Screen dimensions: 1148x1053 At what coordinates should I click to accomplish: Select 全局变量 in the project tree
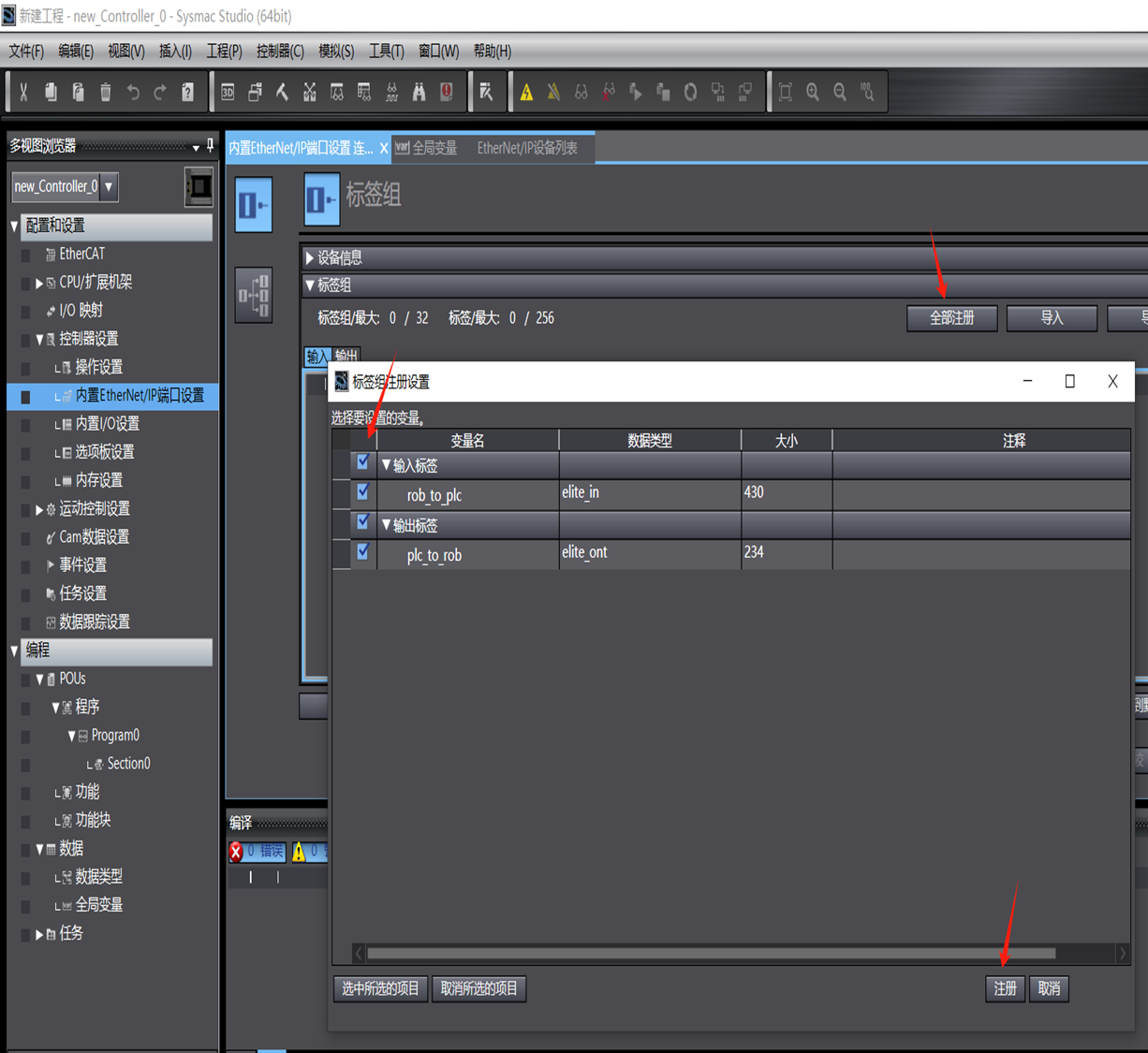(98, 905)
